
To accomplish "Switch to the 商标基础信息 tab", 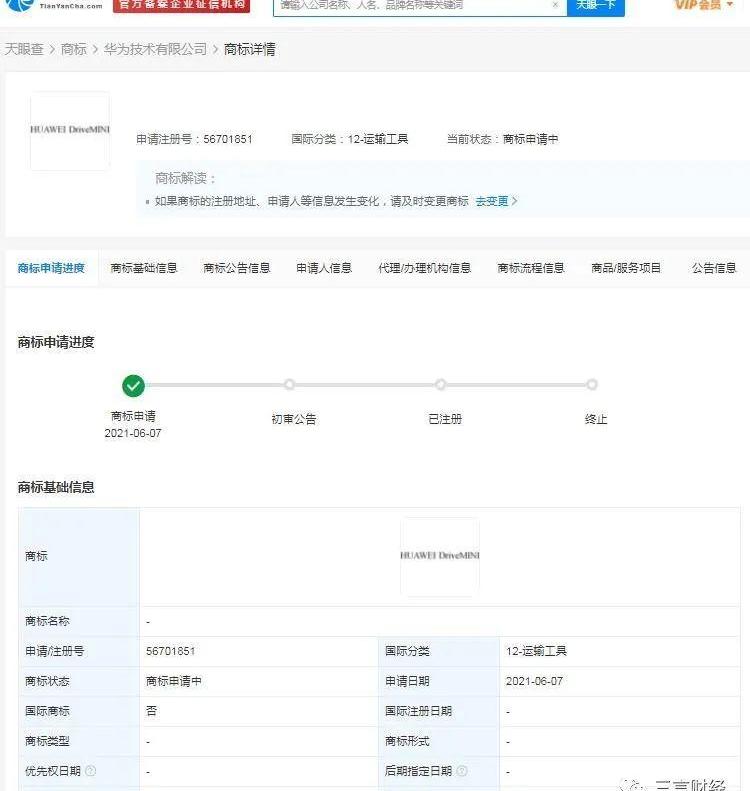I will coord(144,268).
